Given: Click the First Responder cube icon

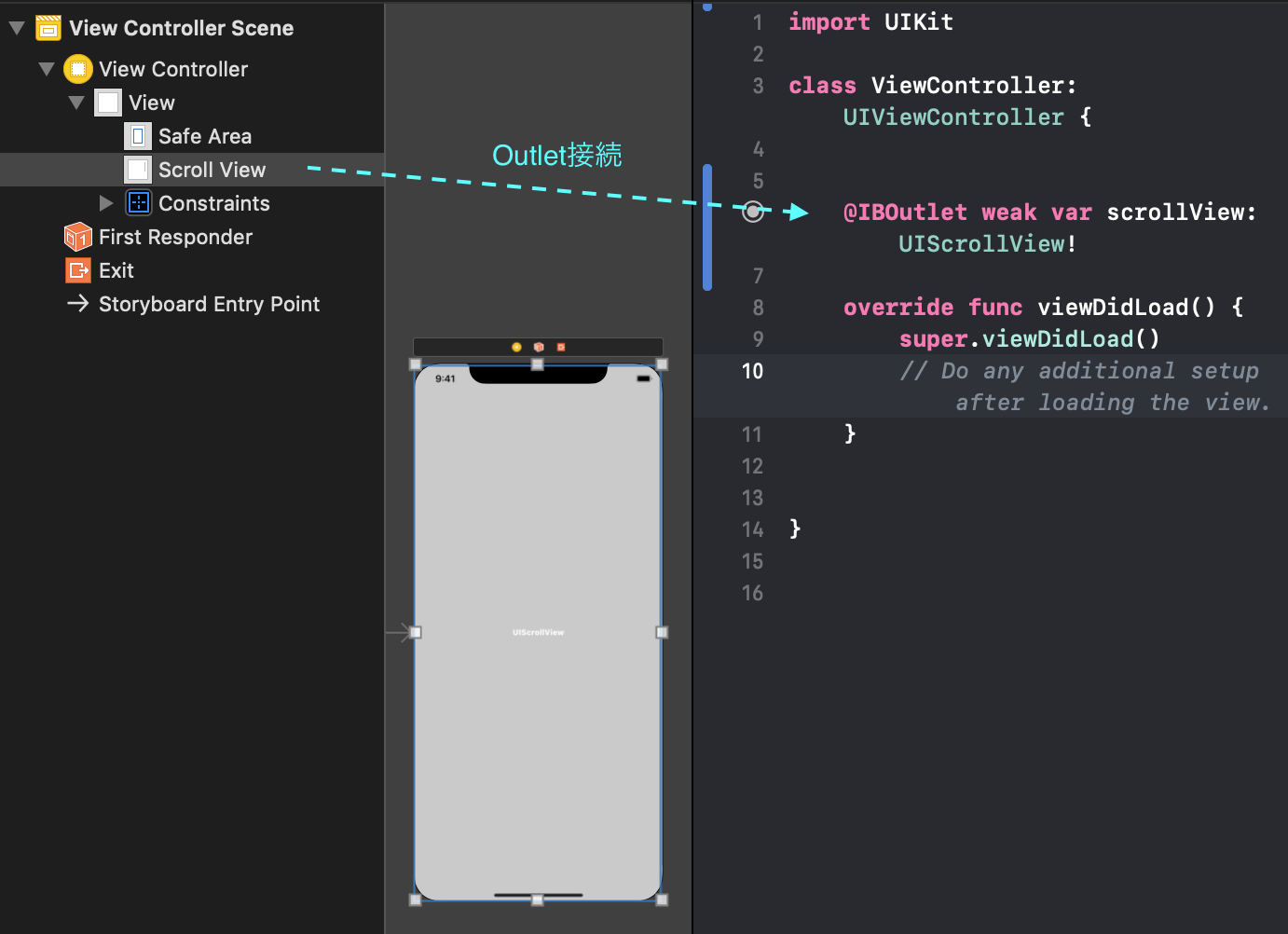Looking at the screenshot, I should coord(78,236).
